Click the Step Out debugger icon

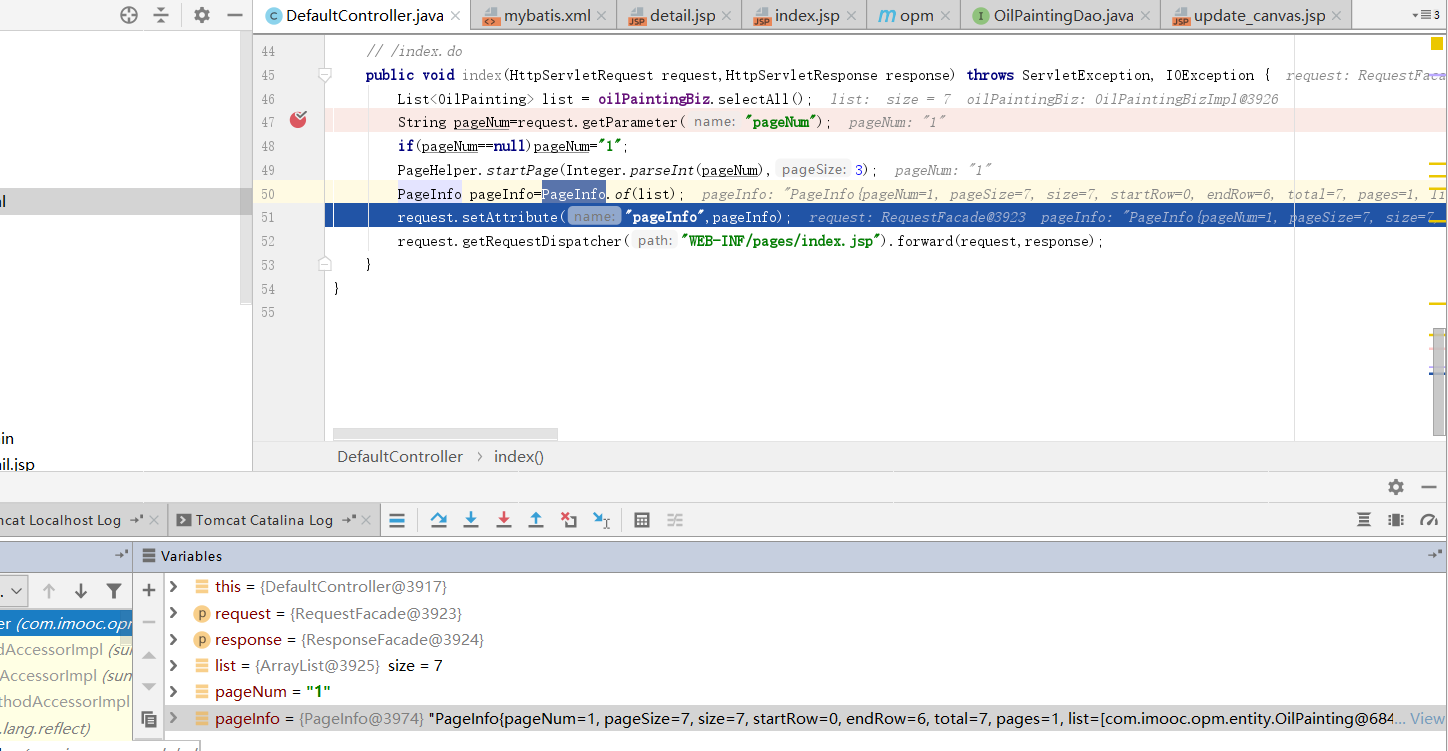pos(536,520)
